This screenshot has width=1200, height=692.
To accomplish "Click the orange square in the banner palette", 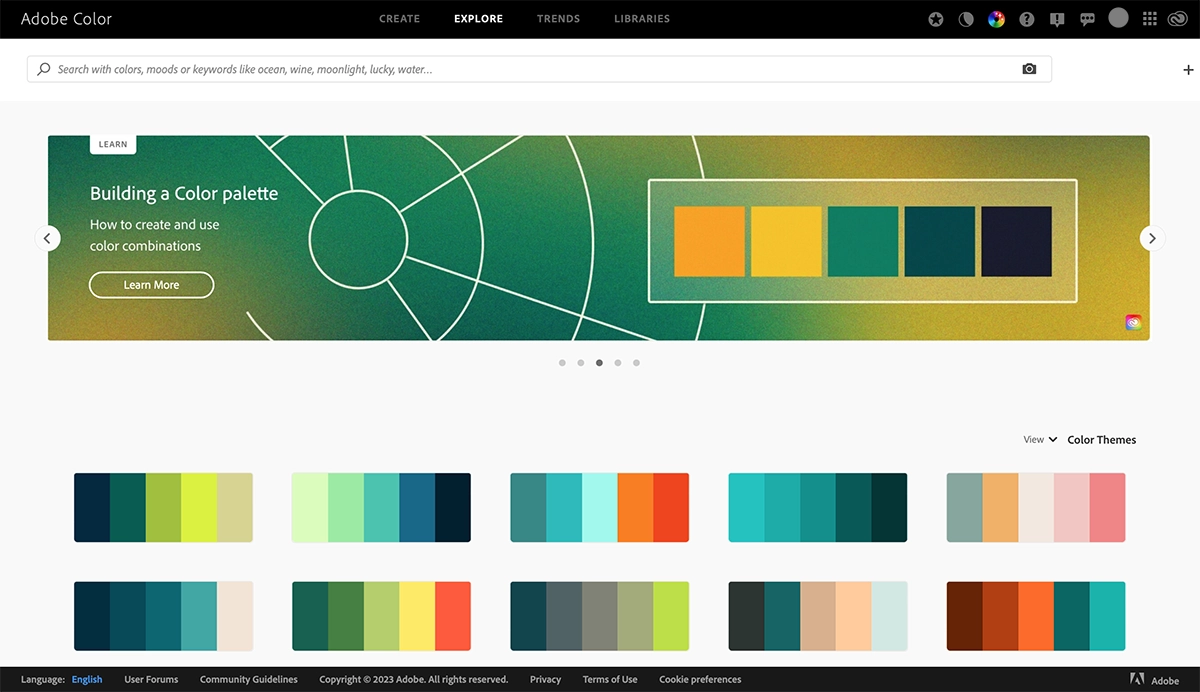I will click(x=709, y=241).
